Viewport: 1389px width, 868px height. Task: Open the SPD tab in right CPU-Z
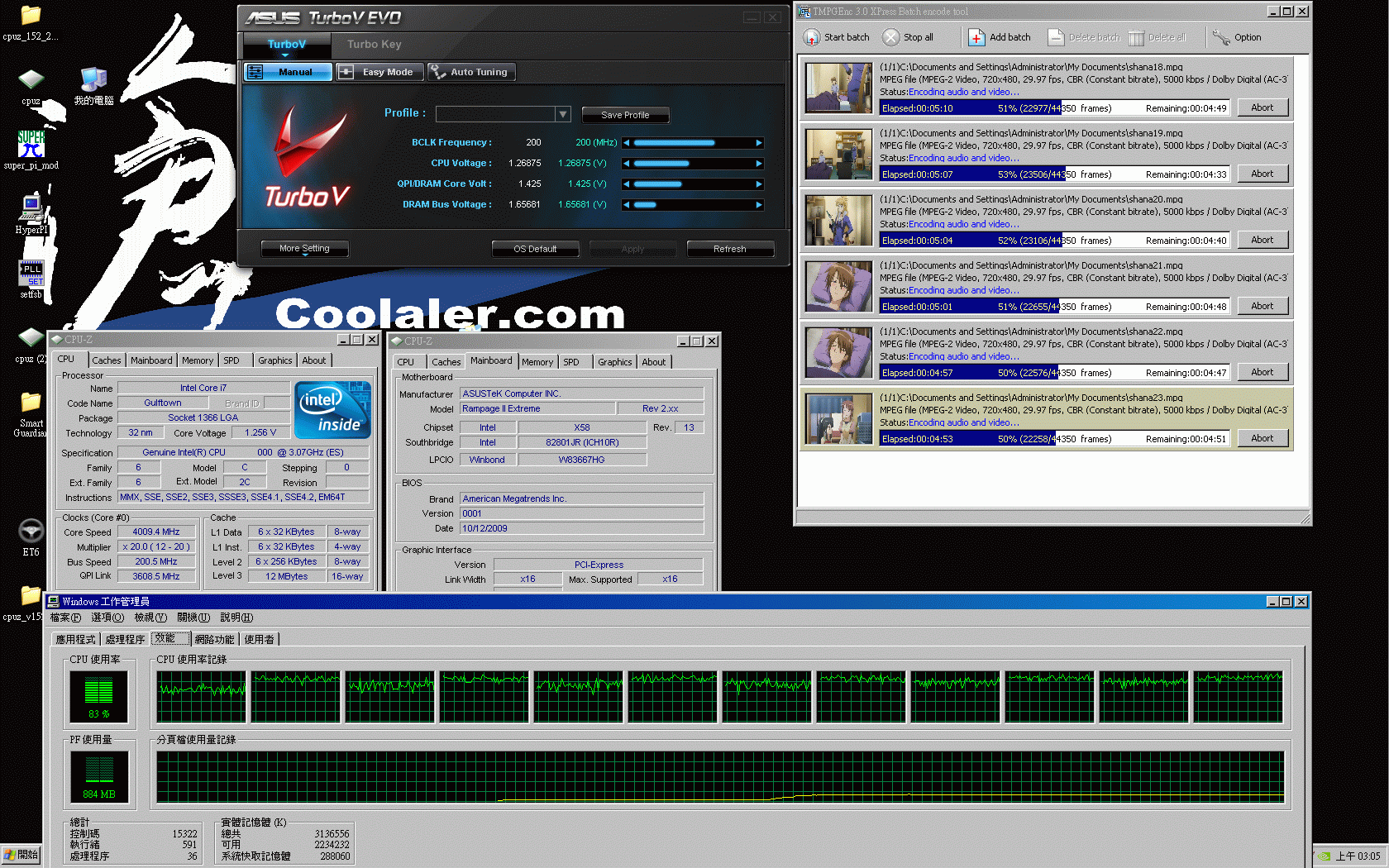click(571, 362)
